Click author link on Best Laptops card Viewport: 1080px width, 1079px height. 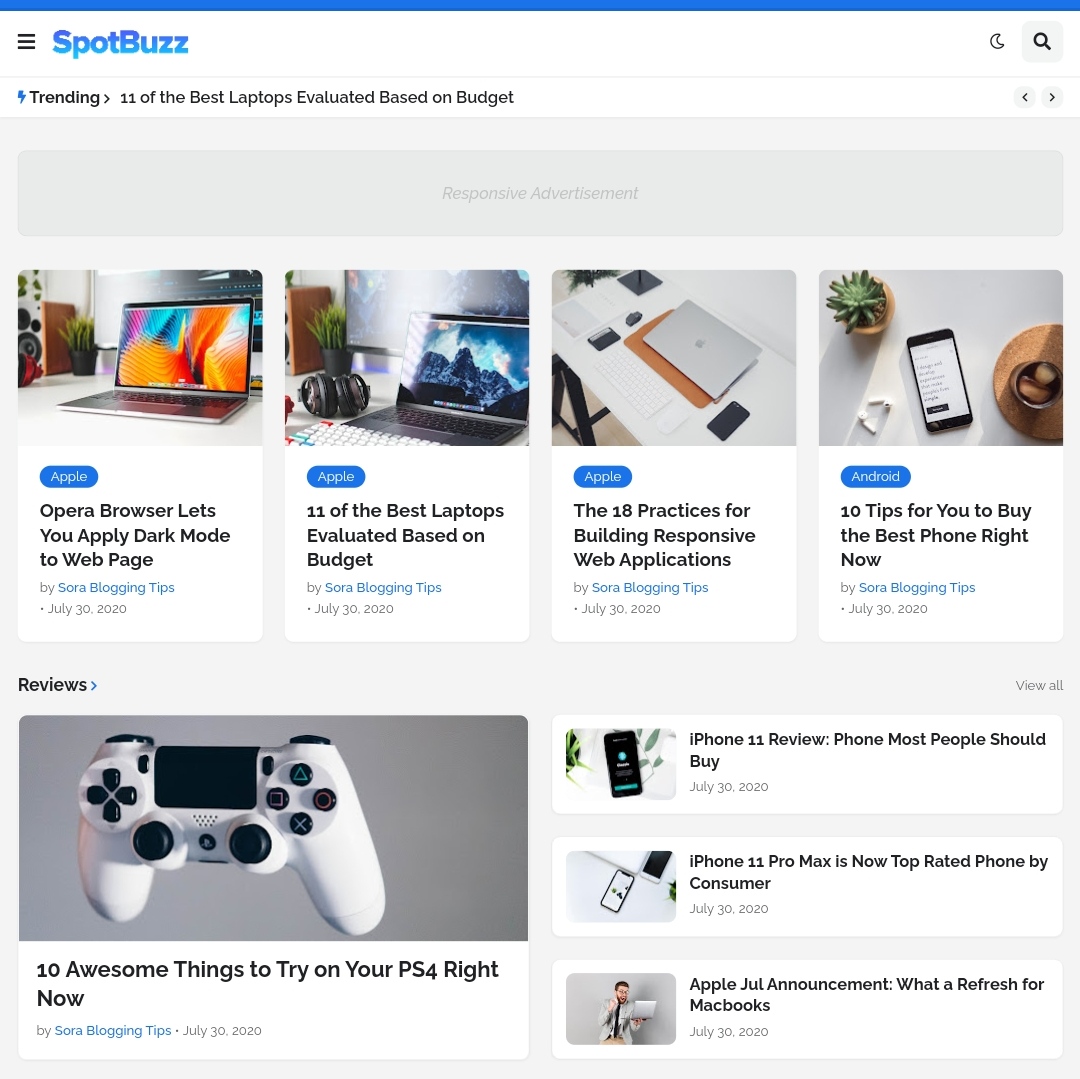(383, 587)
